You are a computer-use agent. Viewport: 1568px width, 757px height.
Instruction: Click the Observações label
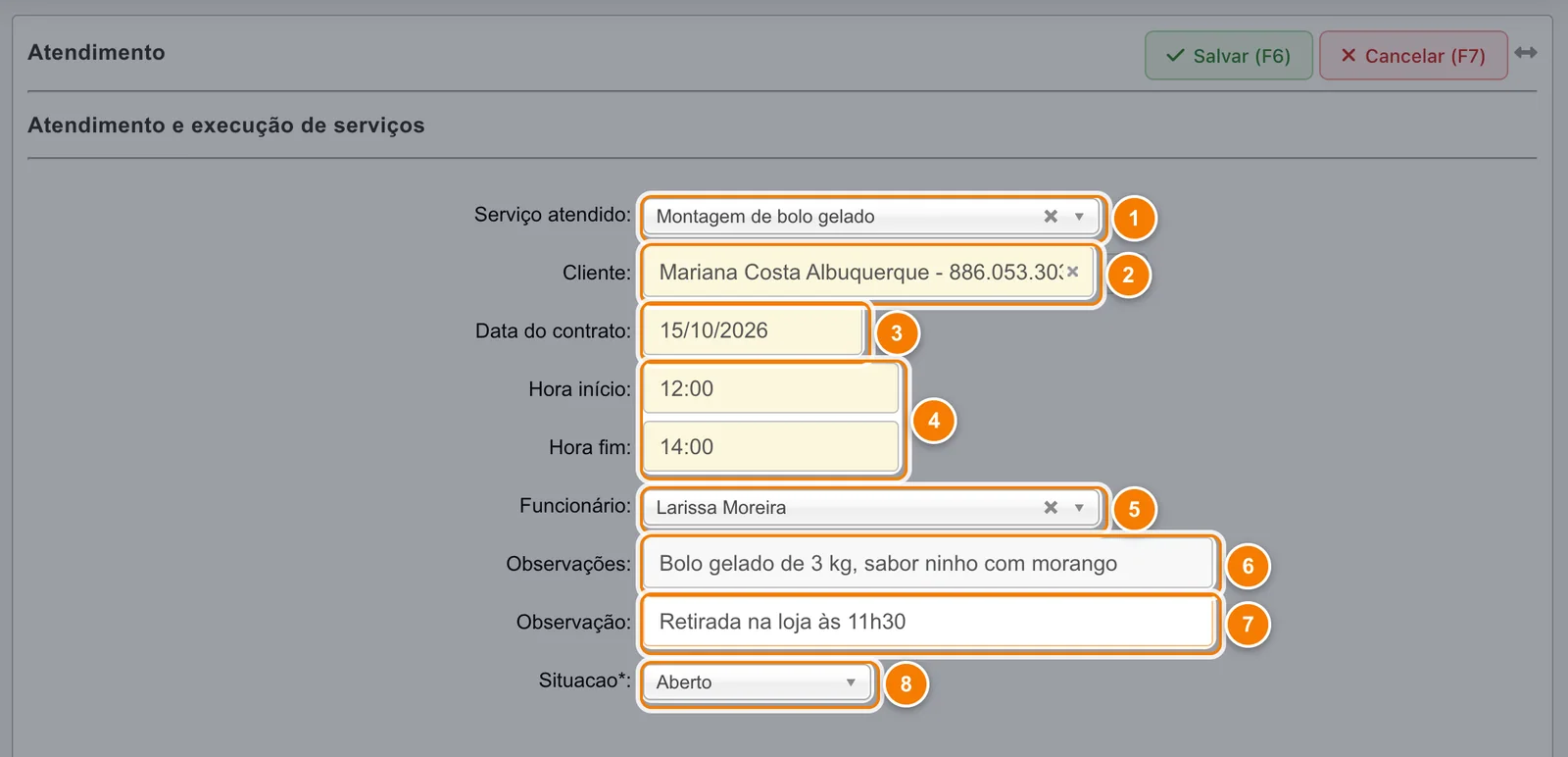(568, 564)
